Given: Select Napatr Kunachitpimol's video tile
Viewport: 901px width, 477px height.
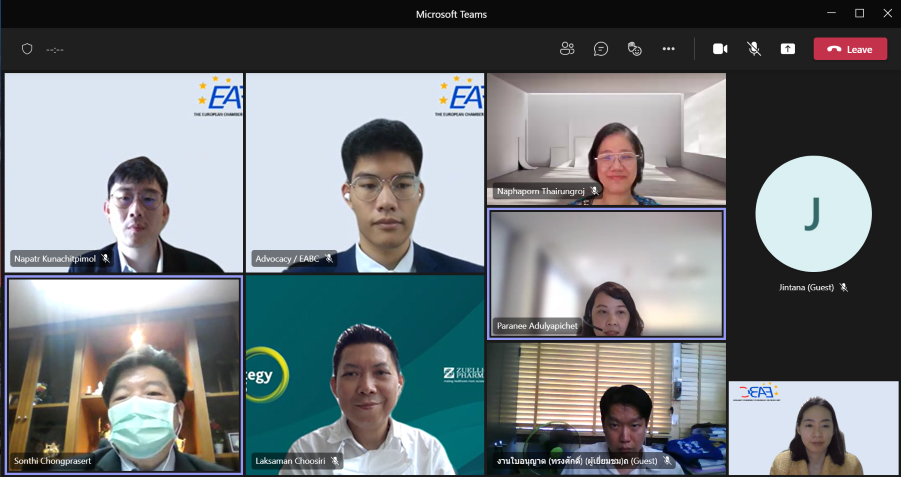Looking at the screenshot, I should point(124,172).
